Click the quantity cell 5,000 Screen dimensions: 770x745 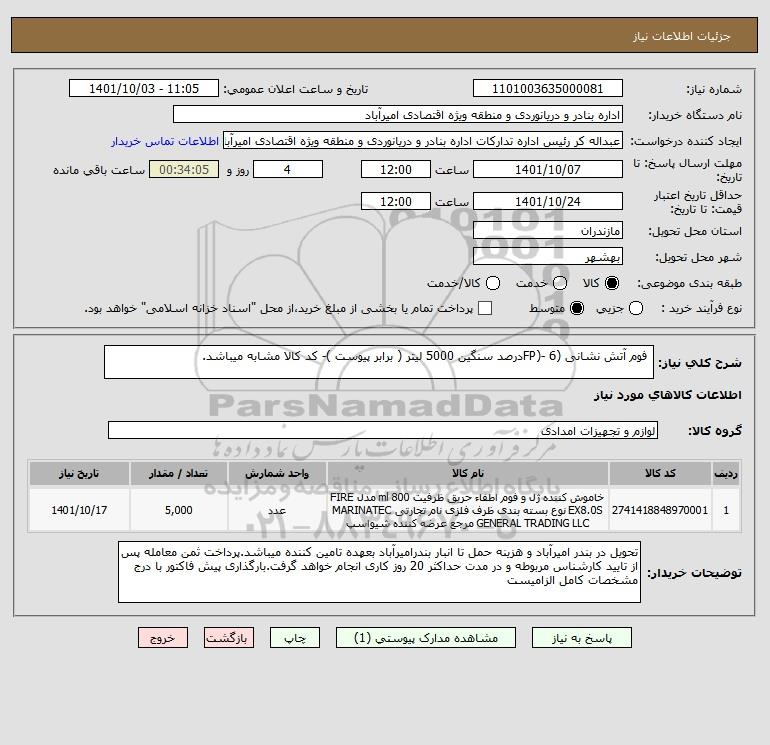tap(179, 510)
